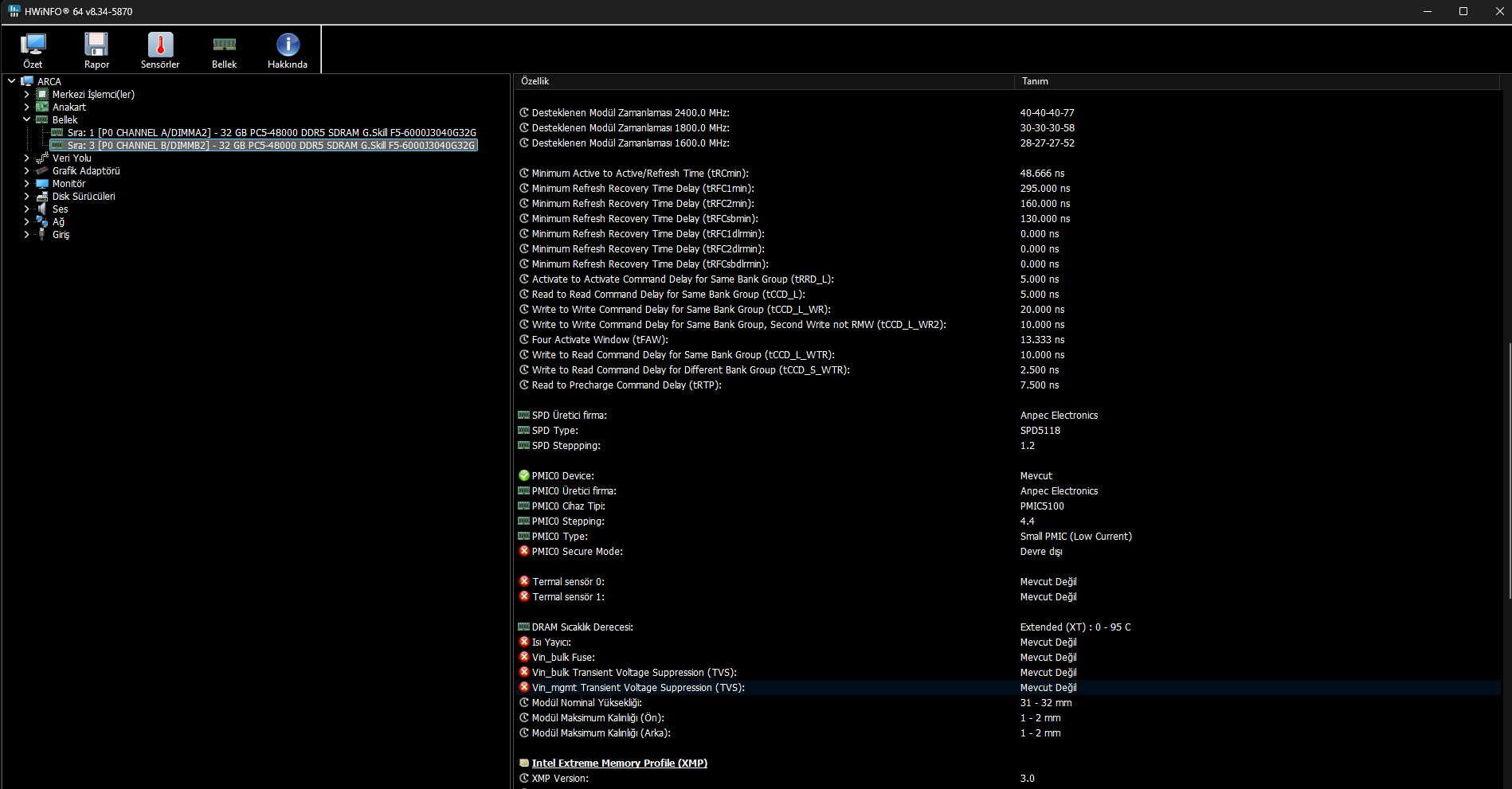Minimize the HWiNFO window
This screenshot has height=789, width=1512.
1427,11
